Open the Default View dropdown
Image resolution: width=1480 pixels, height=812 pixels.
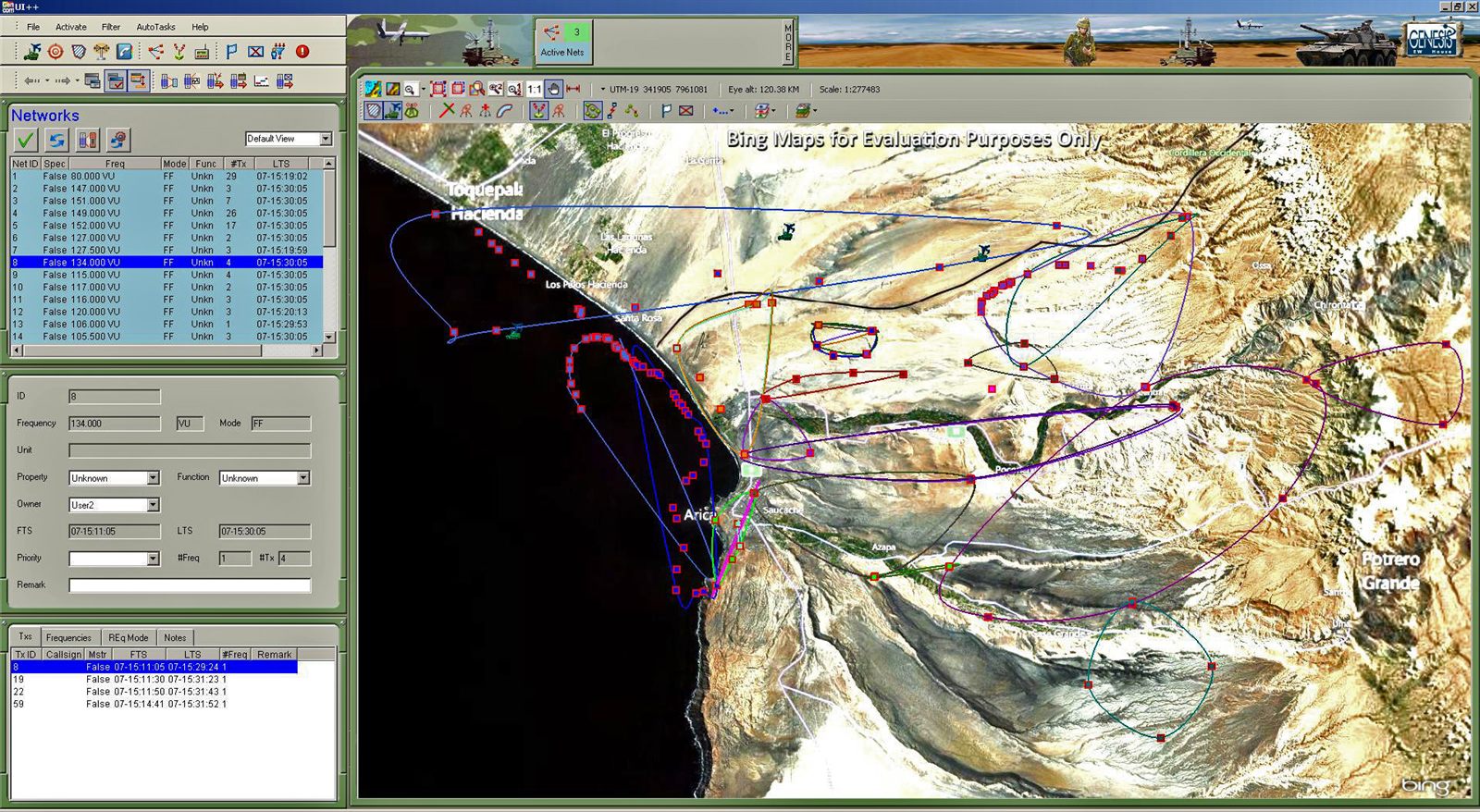[326, 139]
